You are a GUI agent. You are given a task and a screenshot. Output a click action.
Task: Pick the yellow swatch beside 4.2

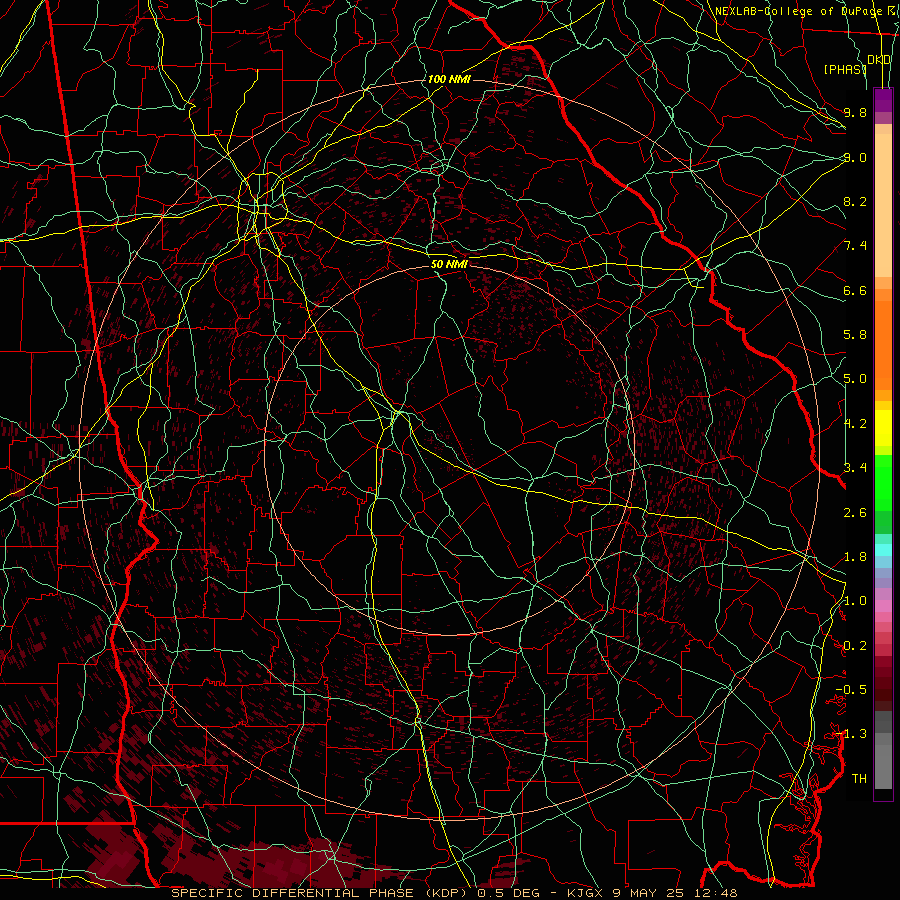coord(883,428)
